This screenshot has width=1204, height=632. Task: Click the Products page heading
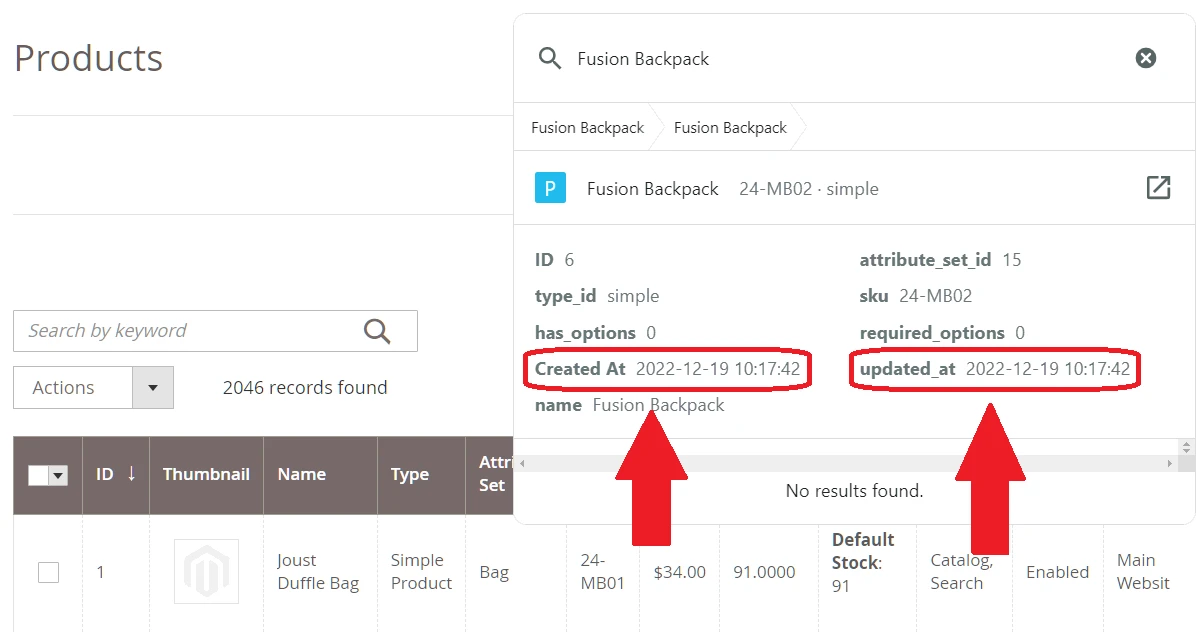click(x=88, y=58)
